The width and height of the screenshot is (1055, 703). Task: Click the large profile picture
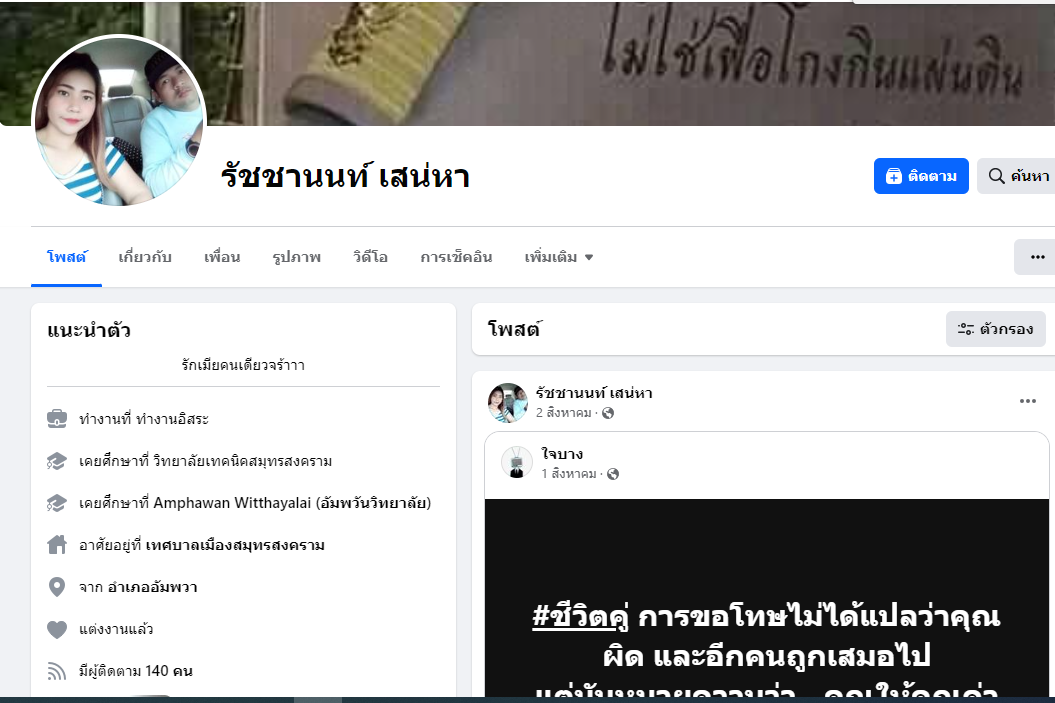[118, 120]
